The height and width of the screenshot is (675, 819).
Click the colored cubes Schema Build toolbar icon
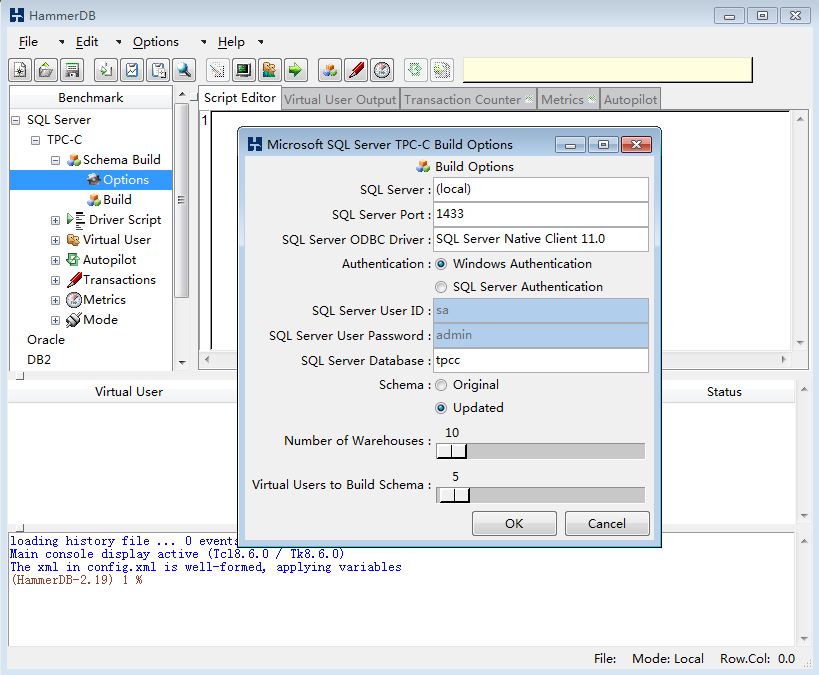(x=330, y=69)
